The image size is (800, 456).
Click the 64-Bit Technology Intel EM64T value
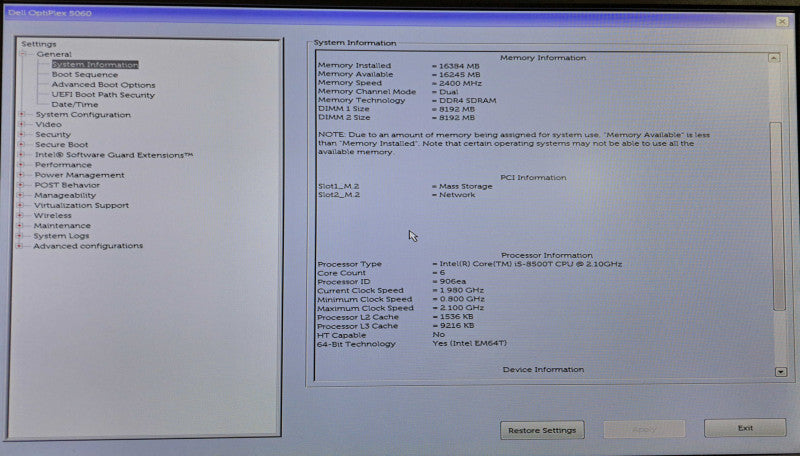point(469,343)
